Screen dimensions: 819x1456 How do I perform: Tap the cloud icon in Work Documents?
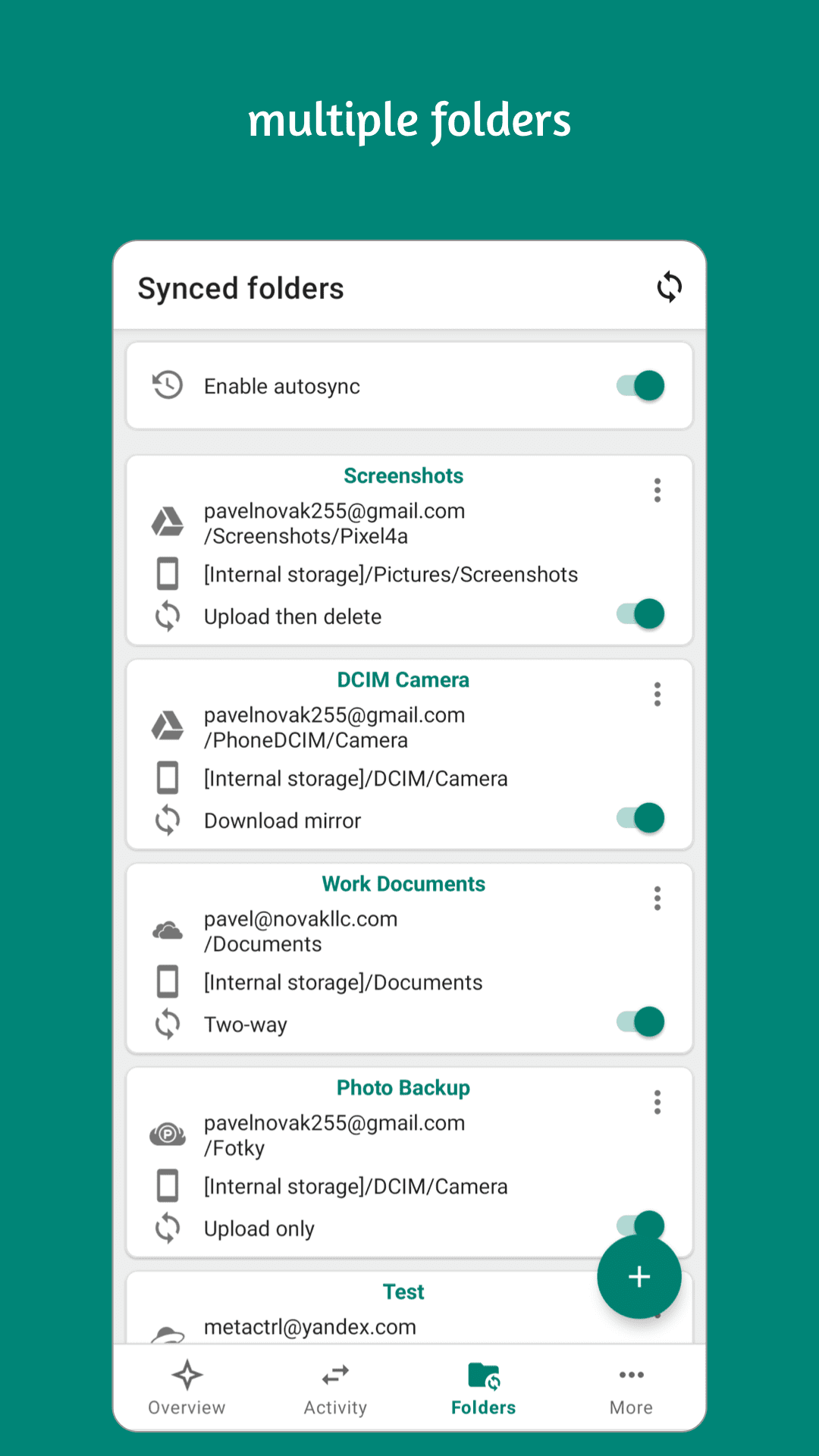pos(168,930)
